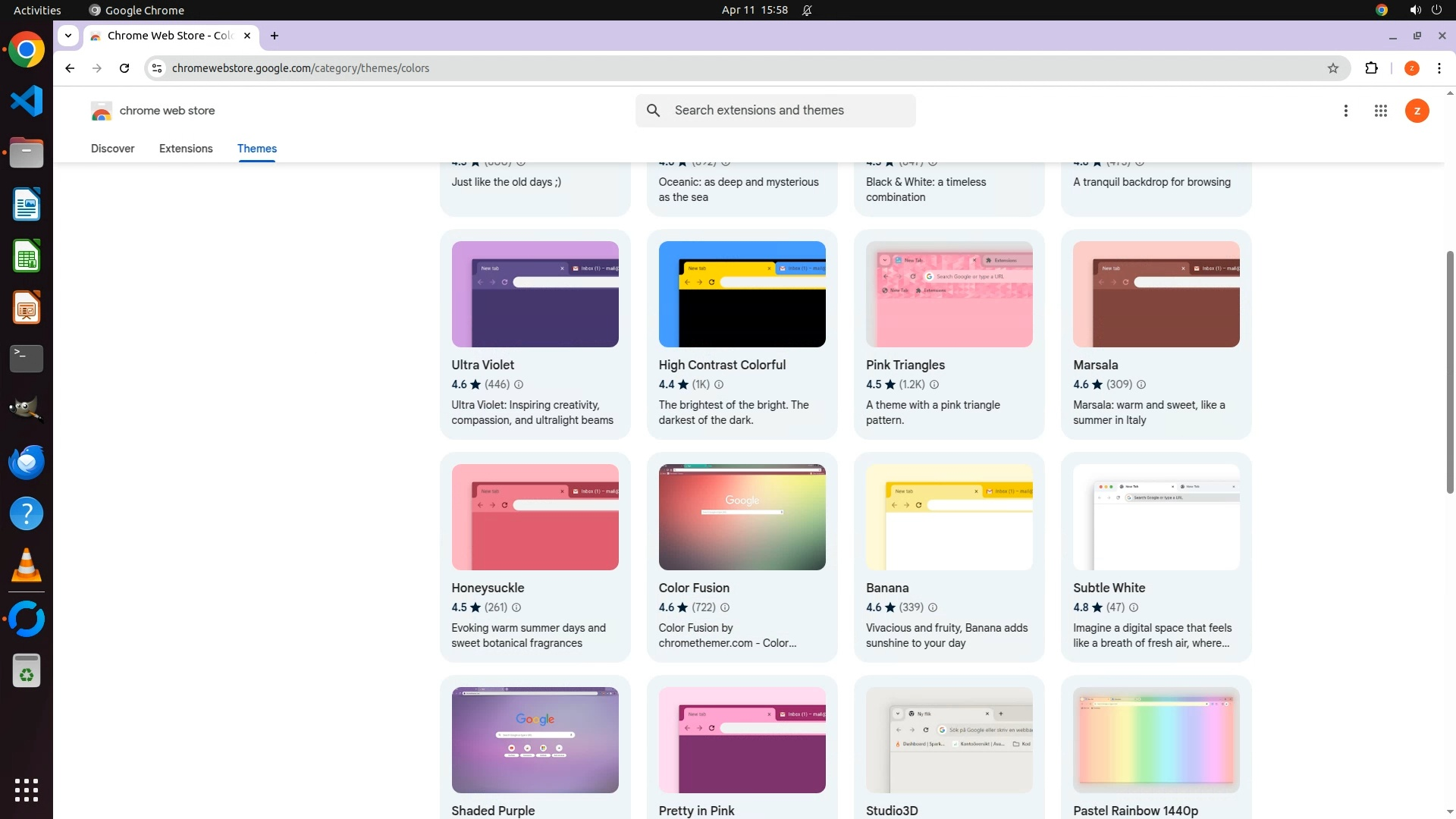Click the info icon beside Ultra Violet rating
Viewport: 1456px width, 819px height.
pos(519,384)
